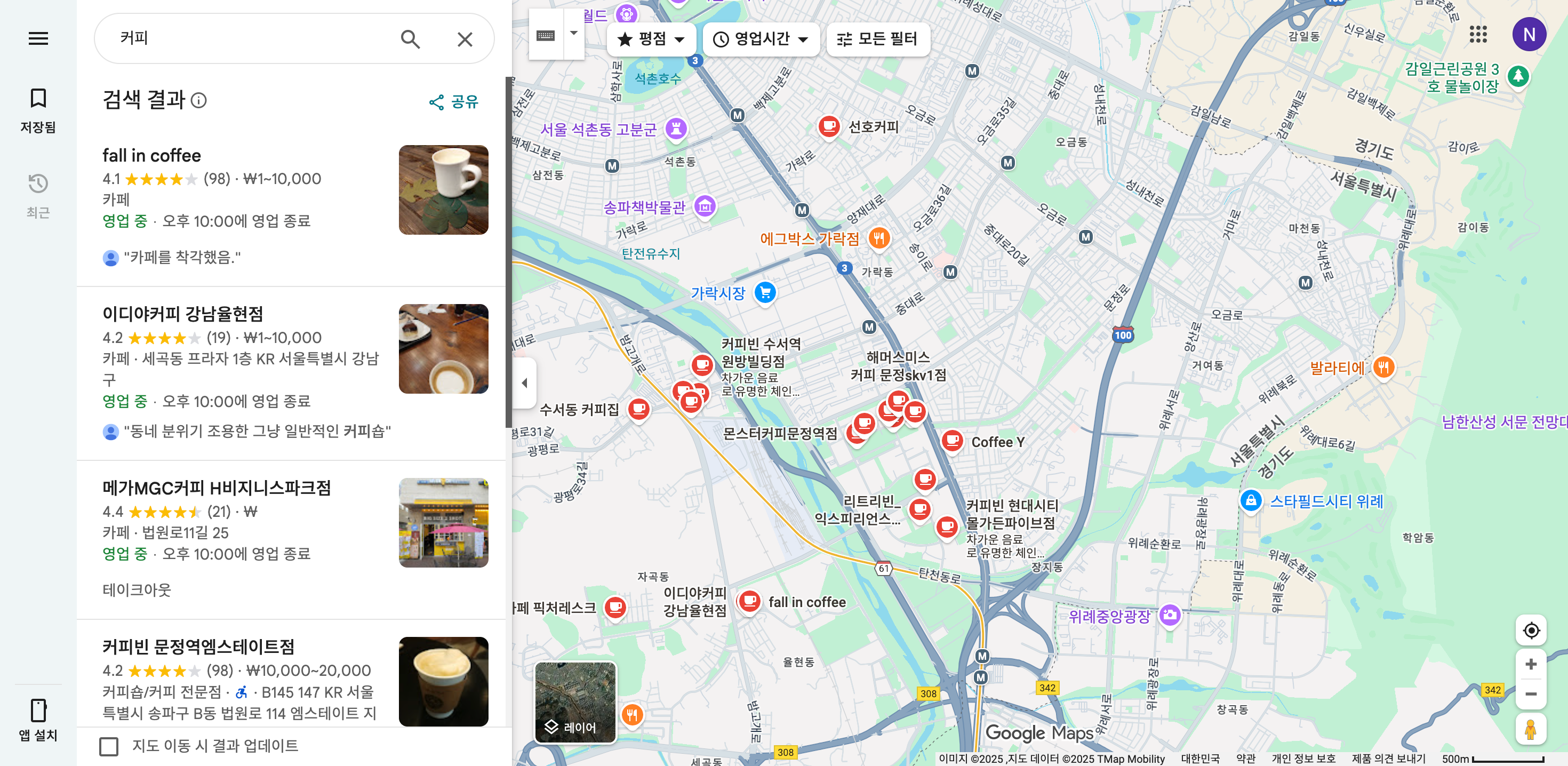The height and width of the screenshot is (766, 1568).
Task: Share results with the 공유 button
Action: pyautogui.click(x=453, y=102)
